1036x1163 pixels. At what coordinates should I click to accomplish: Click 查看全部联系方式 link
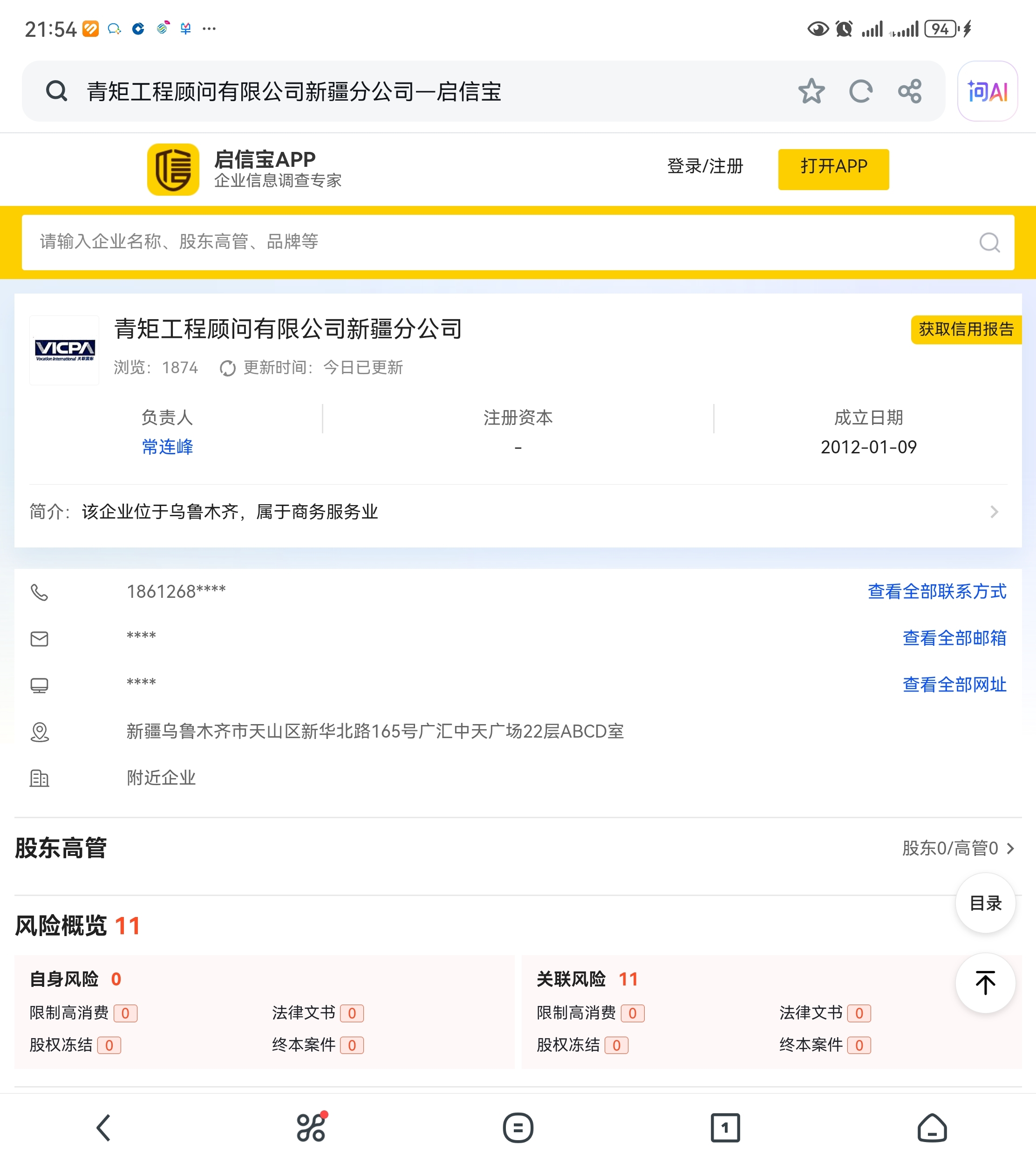(937, 591)
